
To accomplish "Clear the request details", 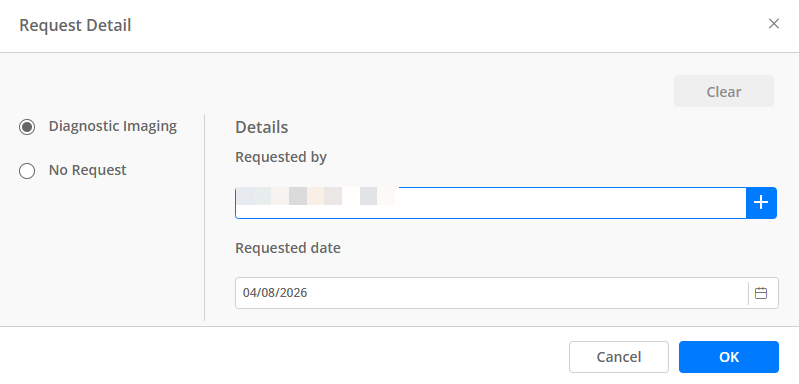I will pos(724,92).
